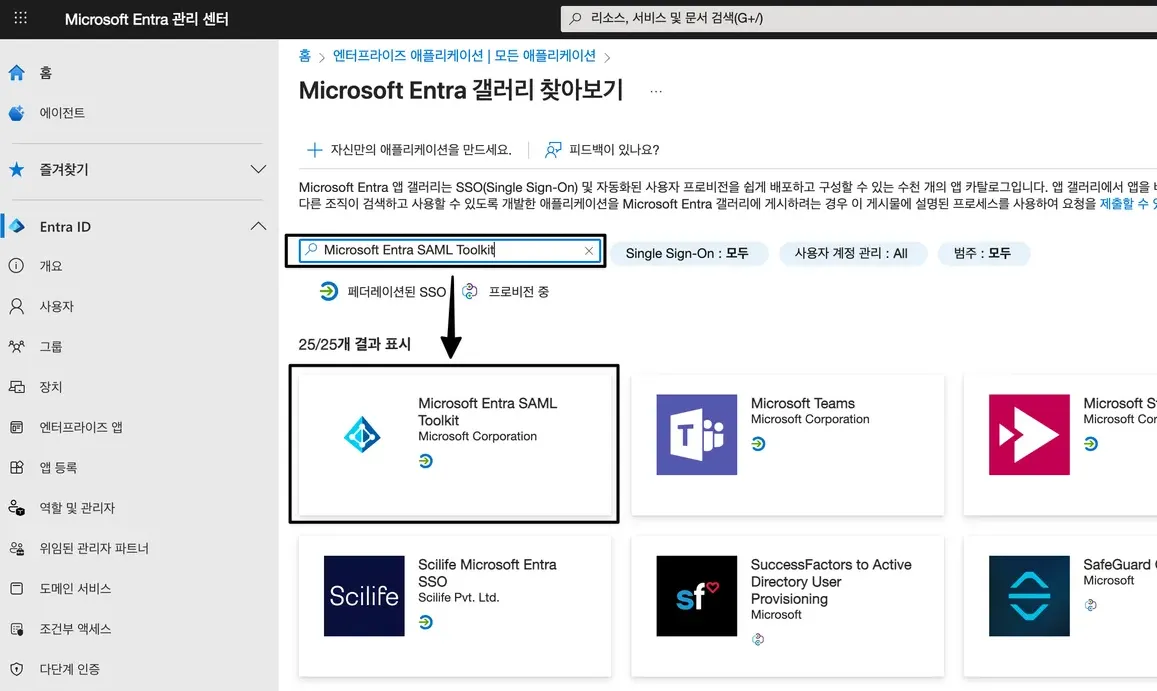The width and height of the screenshot is (1157, 691).
Task: Expand the 즐겨찾기 favorites section chevron
Action: click(258, 169)
